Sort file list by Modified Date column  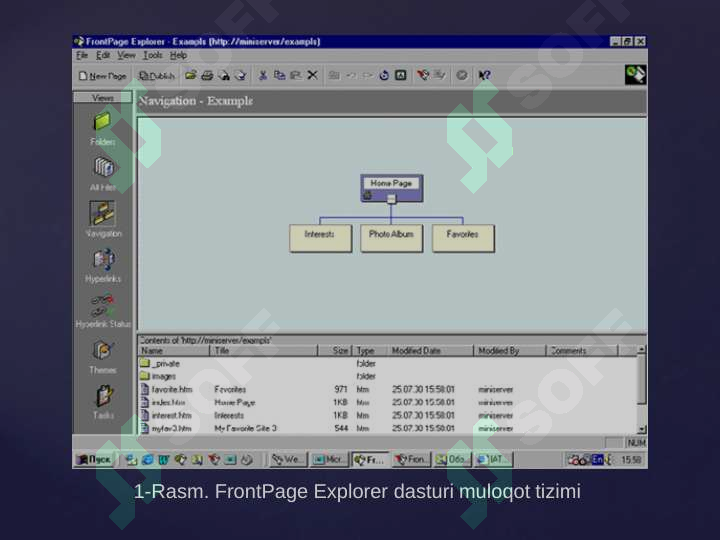[x=431, y=351]
